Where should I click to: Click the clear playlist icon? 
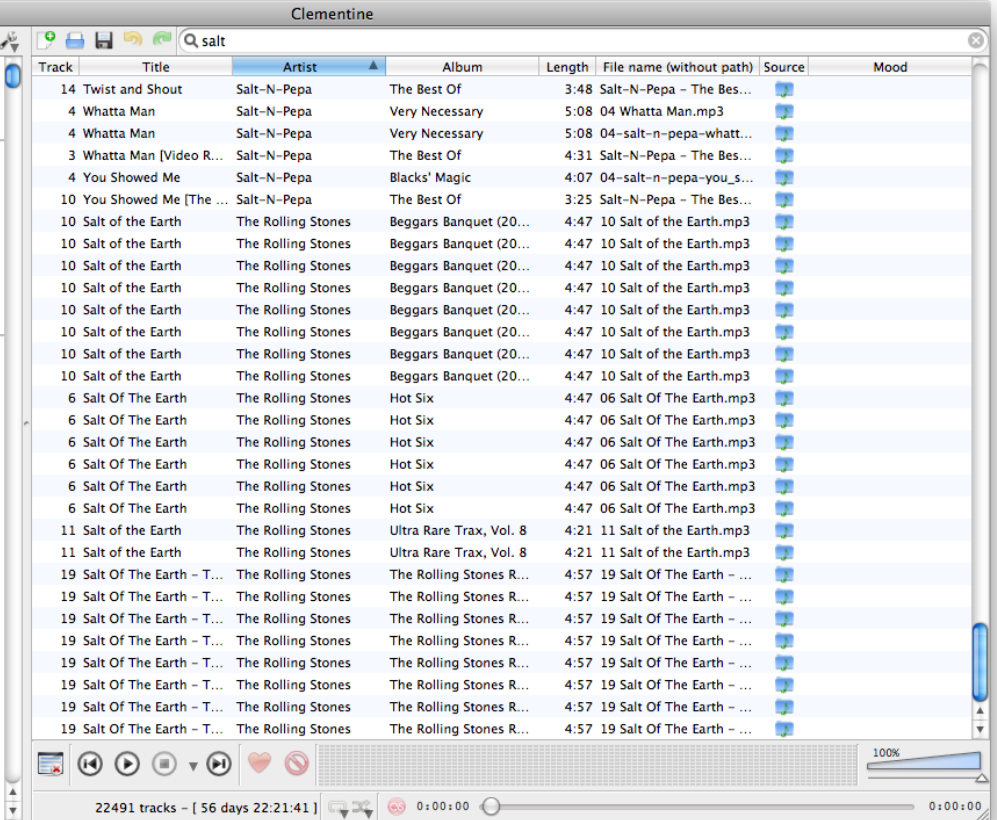pos(50,763)
